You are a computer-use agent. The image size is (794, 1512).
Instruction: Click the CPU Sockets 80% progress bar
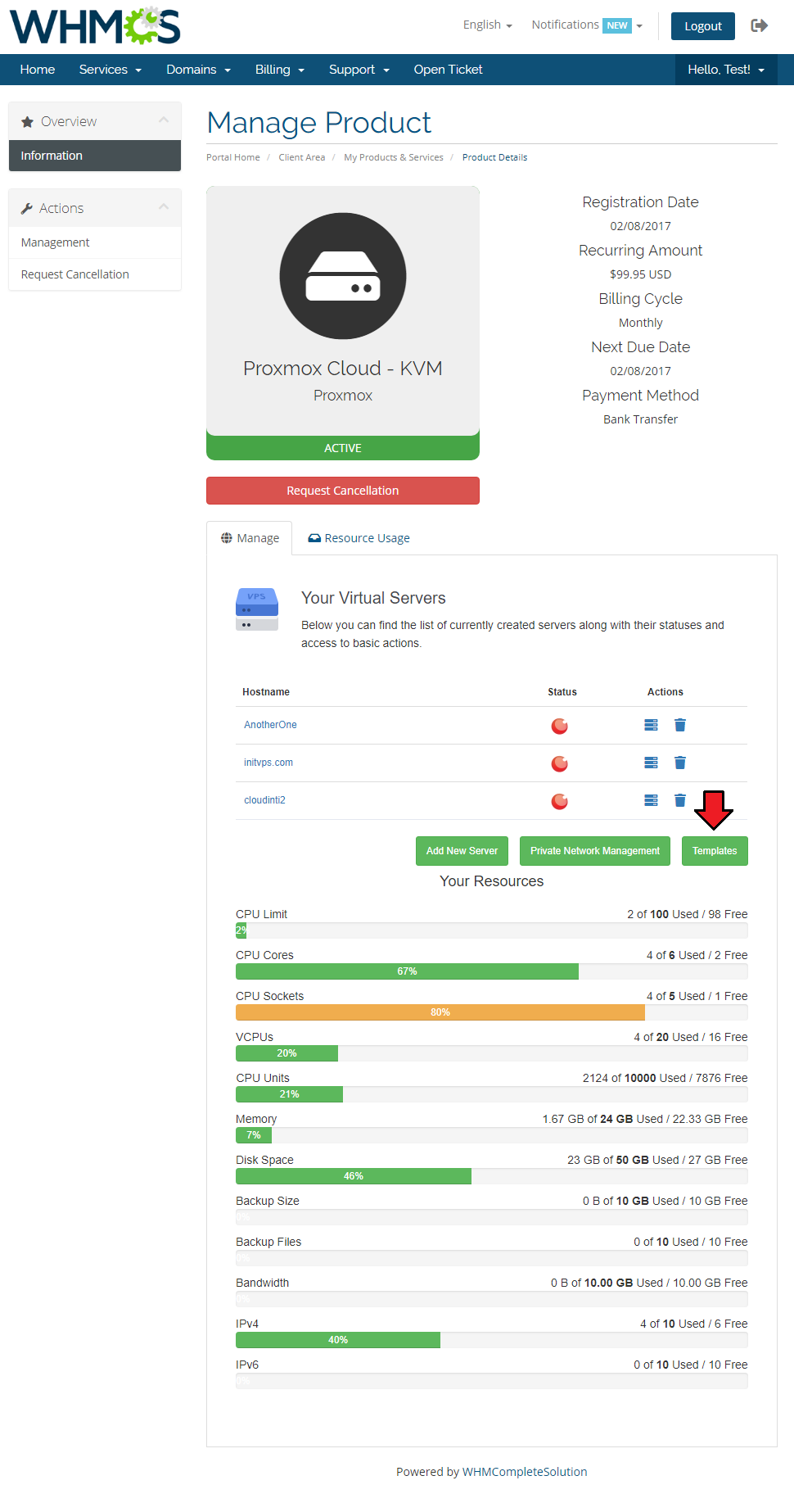pos(440,1012)
